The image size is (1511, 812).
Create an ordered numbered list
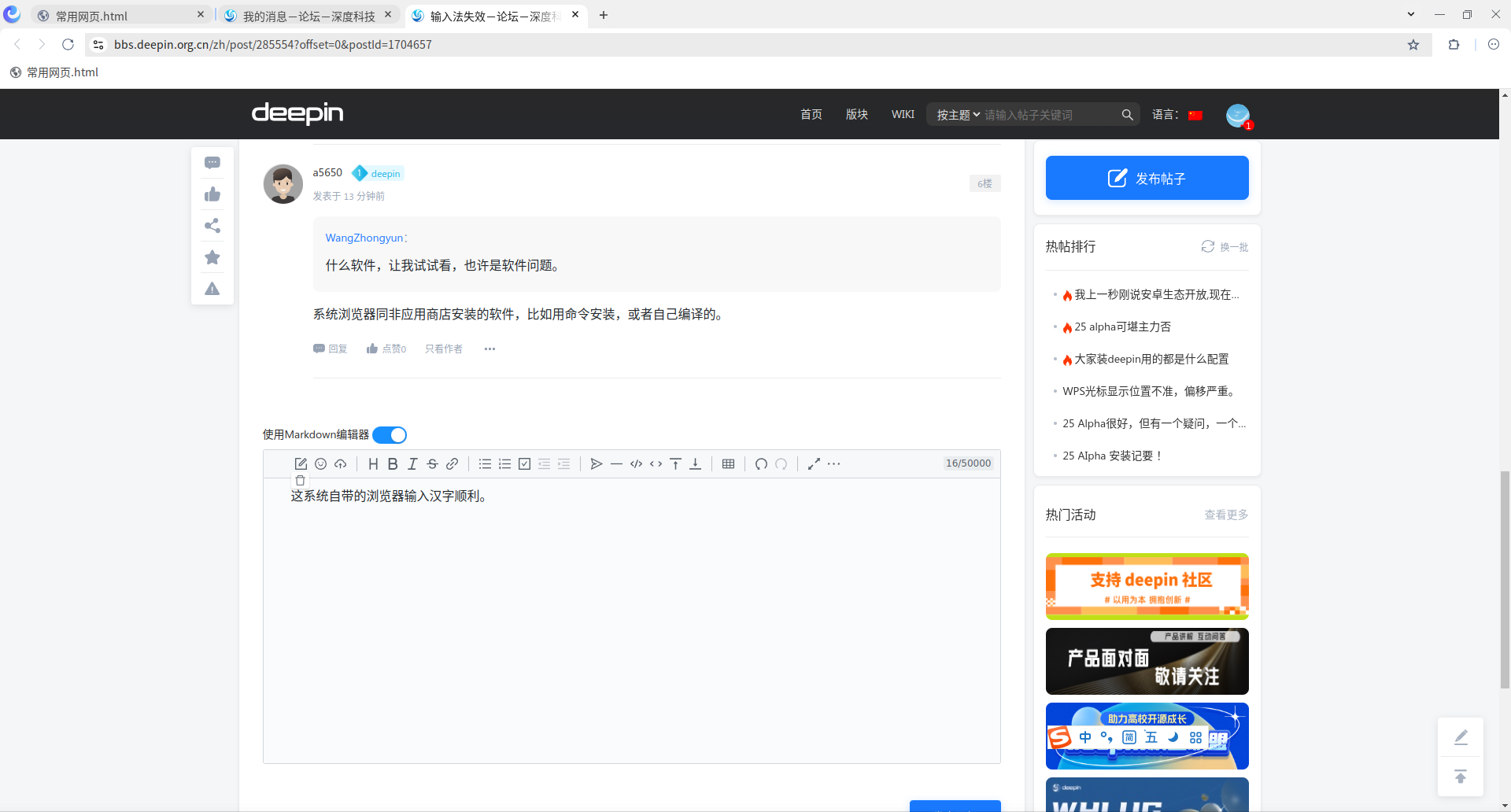tap(504, 464)
